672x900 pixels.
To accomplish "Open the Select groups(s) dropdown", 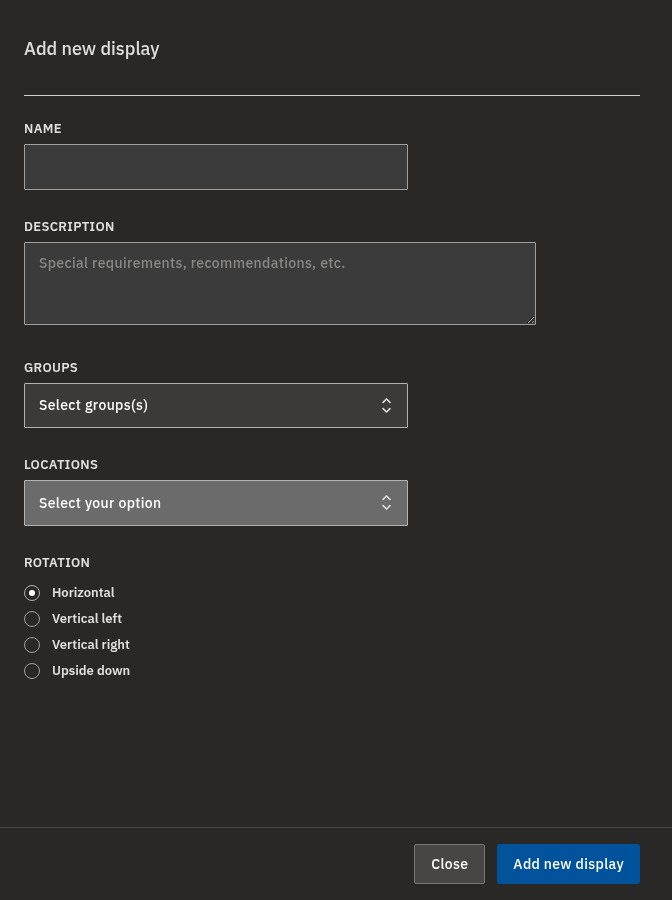I will (x=216, y=405).
